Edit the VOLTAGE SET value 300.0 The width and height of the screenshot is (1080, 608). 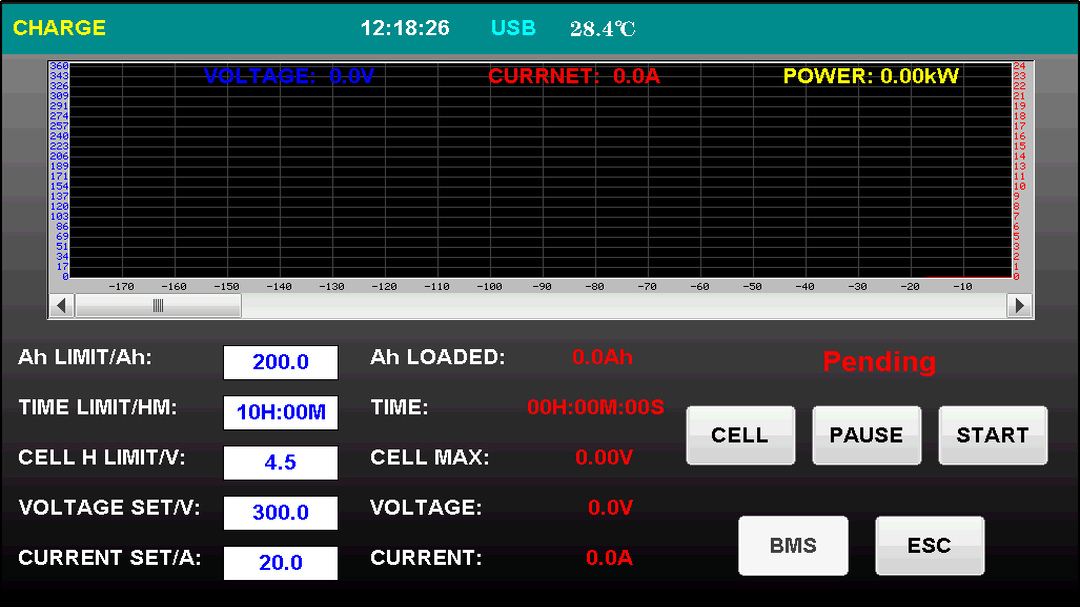(280, 513)
